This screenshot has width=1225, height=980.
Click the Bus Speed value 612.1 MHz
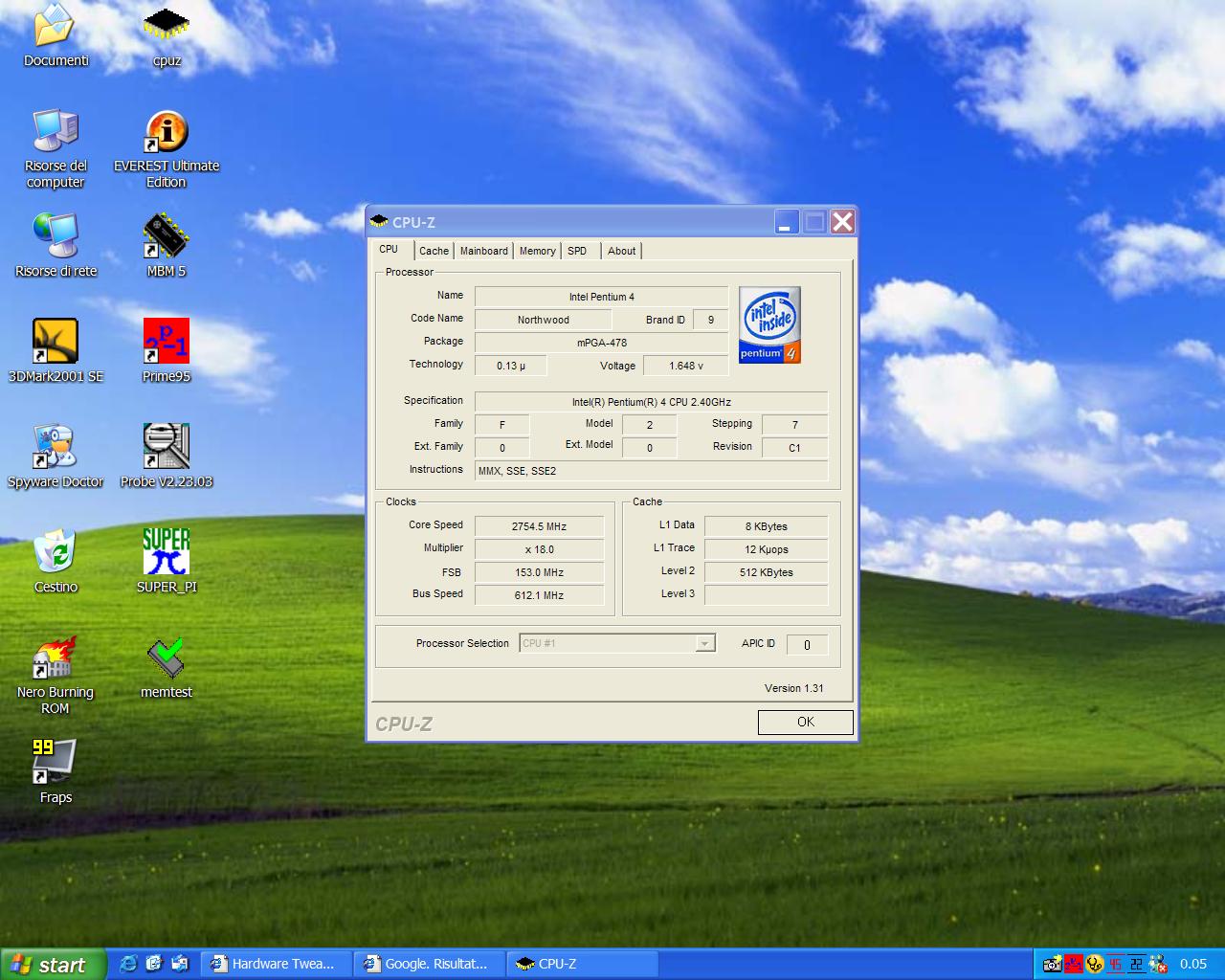click(x=539, y=595)
